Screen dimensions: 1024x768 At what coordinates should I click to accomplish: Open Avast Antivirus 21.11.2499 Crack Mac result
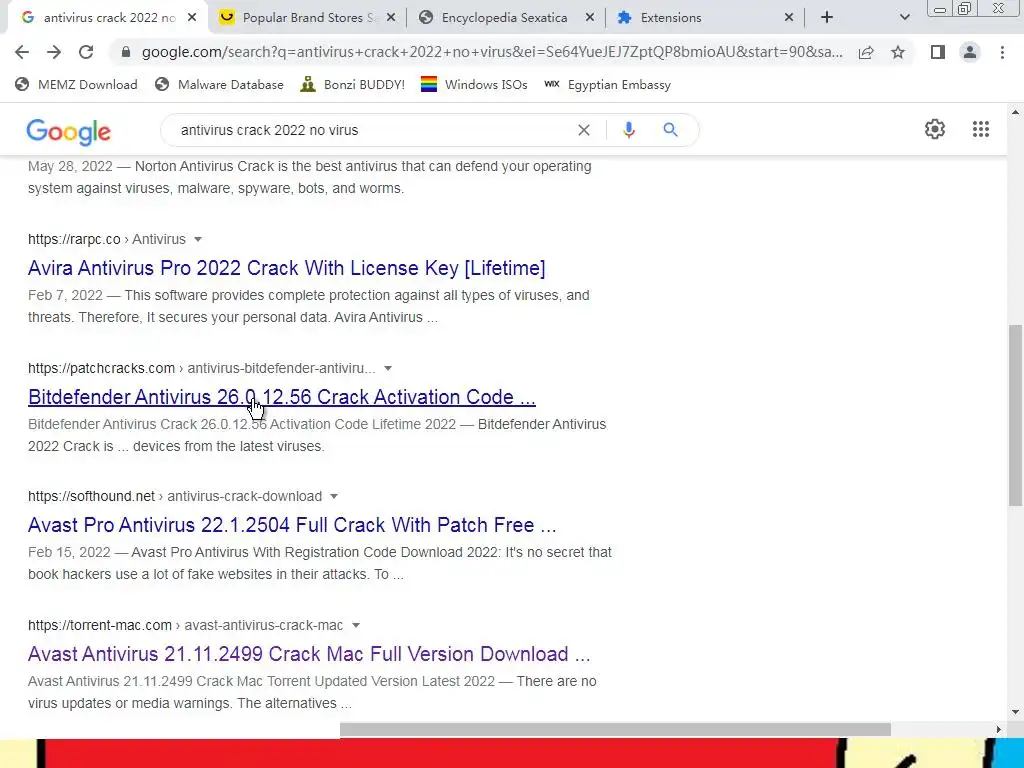309,654
